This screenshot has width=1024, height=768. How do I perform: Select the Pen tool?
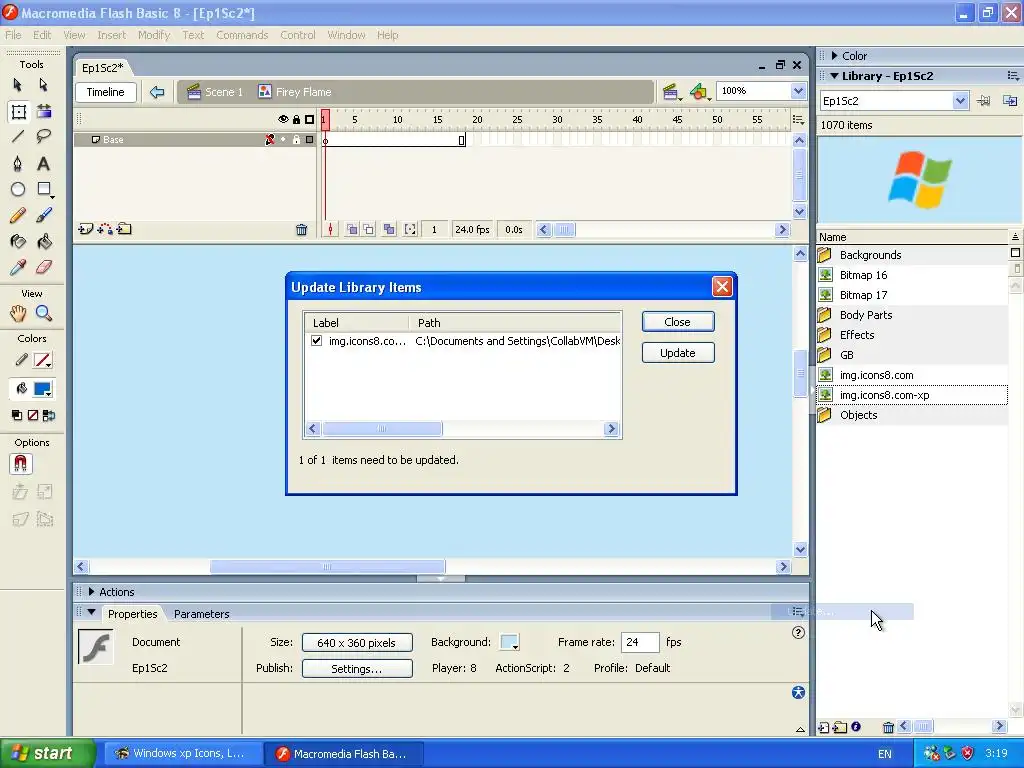pyautogui.click(x=18, y=163)
